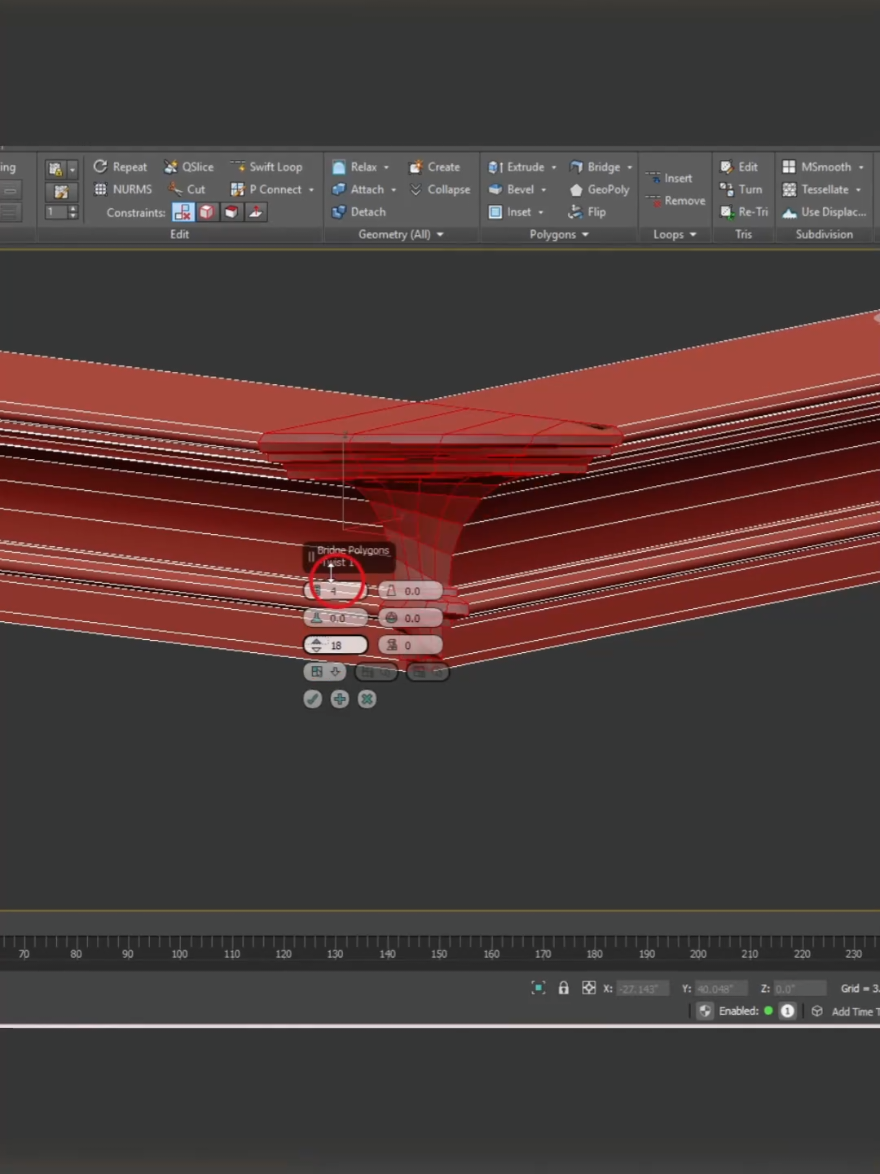Click the Bevel tool
Screen dimensions: 880x1174
point(511,189)
